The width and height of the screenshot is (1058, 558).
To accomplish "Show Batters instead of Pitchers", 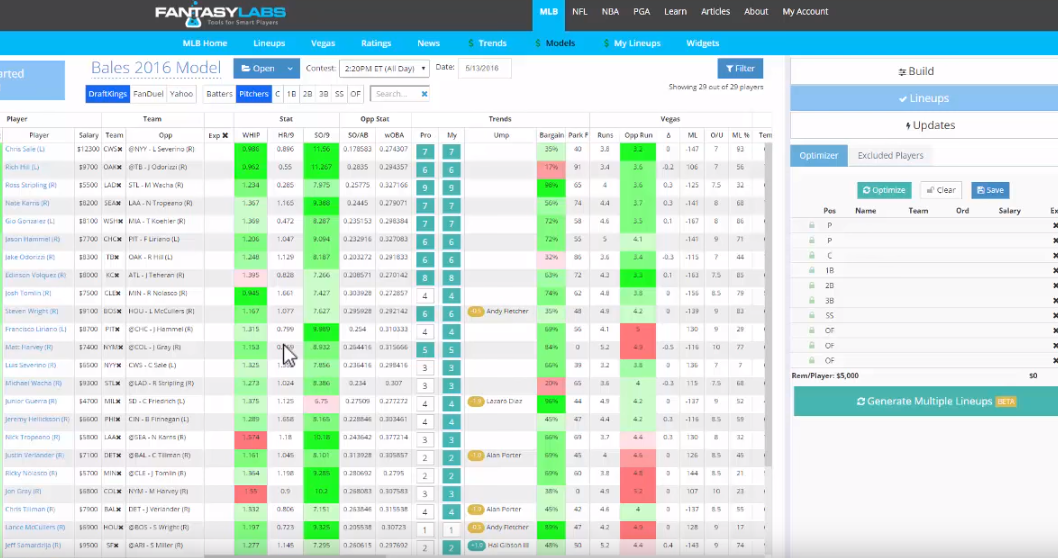I will (x=219, y=94).
